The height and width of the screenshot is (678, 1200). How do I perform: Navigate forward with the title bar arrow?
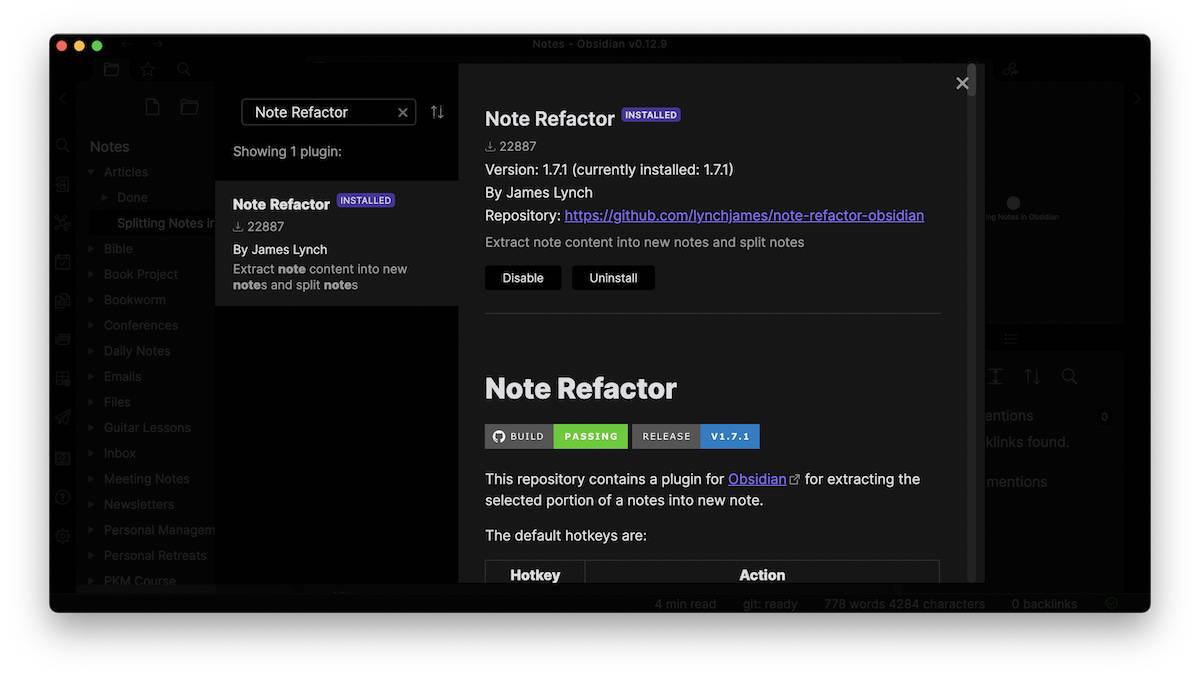[157, 44]
